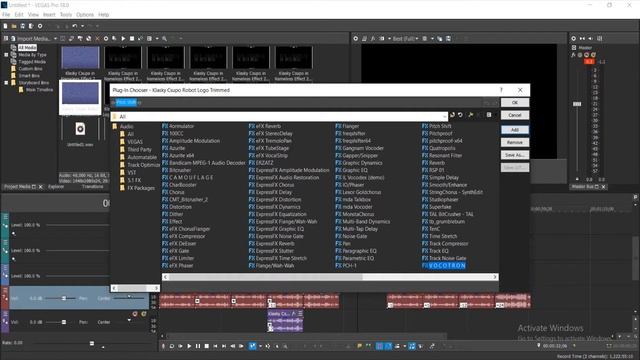Click Cancel in the Plug-In Chooser
640x360 pixels.
(515, 115)
